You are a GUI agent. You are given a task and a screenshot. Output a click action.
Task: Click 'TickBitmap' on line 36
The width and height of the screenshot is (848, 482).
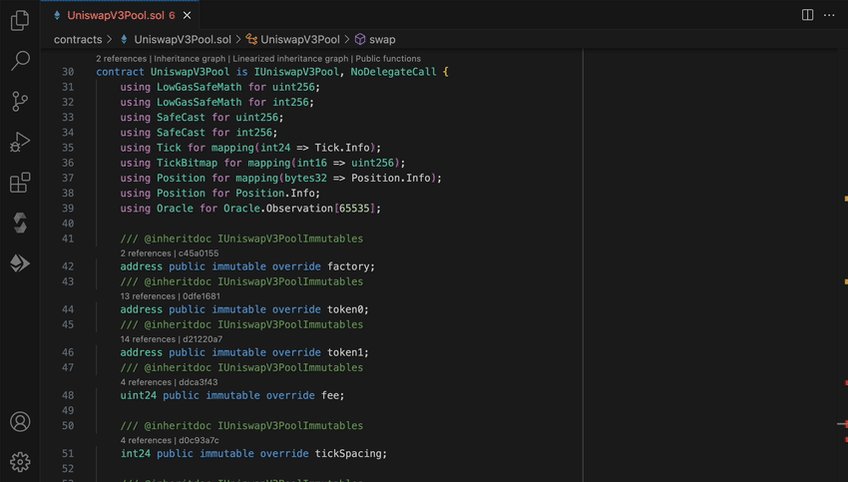click(x=187, y=162)
